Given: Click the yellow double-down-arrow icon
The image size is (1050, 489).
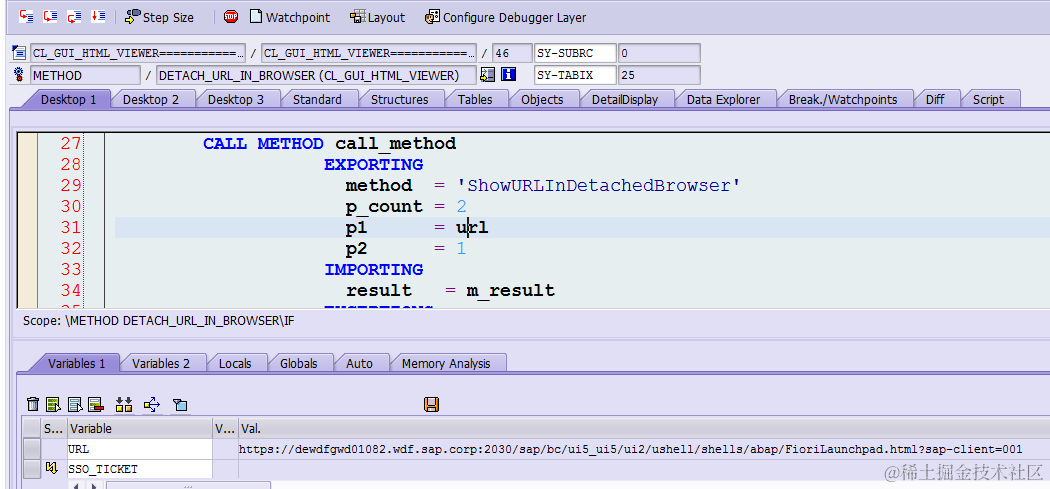Looking at the screenshot, I should pyautogui.click(x=124, y=404).
